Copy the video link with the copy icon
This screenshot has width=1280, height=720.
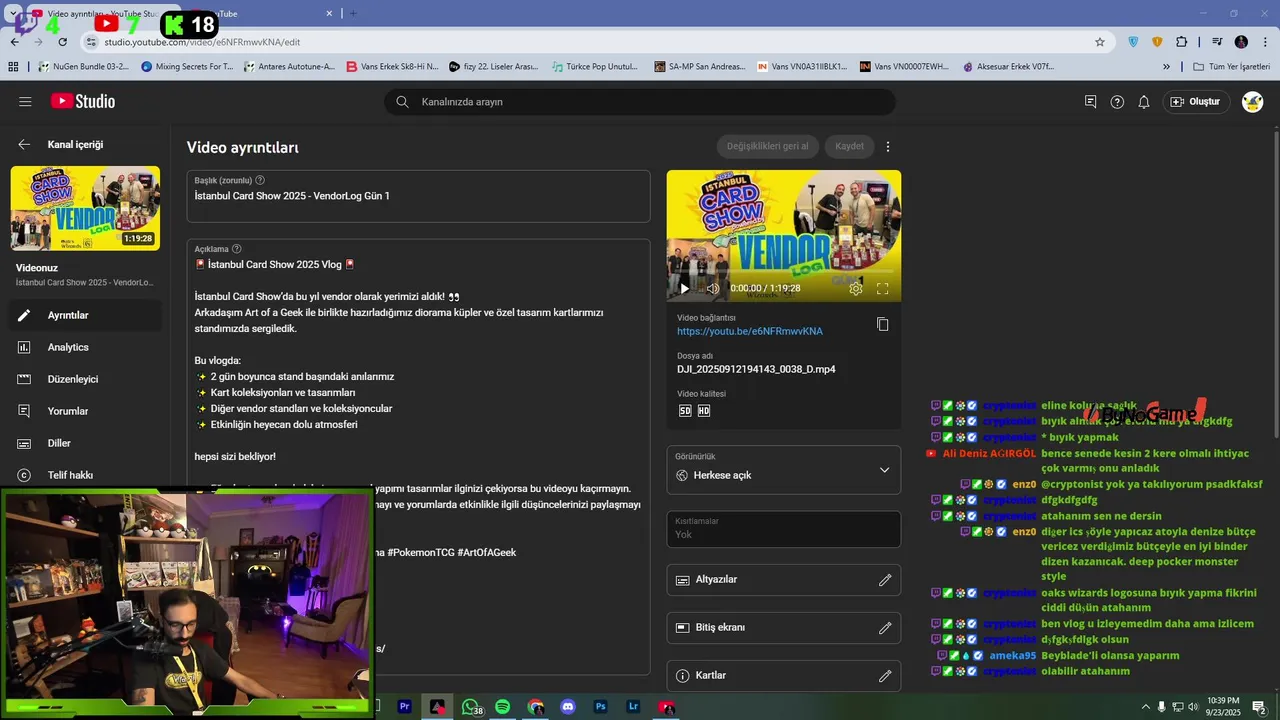(x=882, y=324)
